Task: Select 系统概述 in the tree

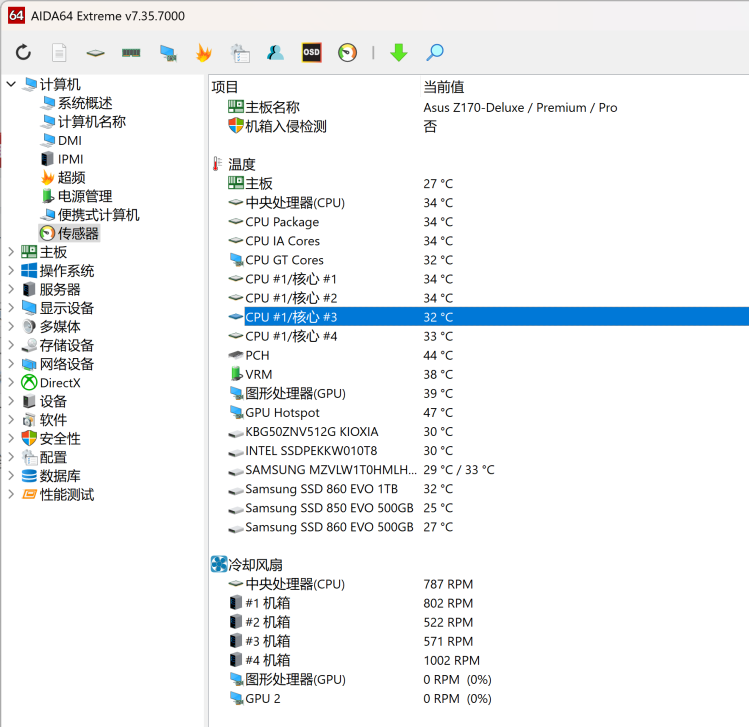Action: [x=85, y=103]
